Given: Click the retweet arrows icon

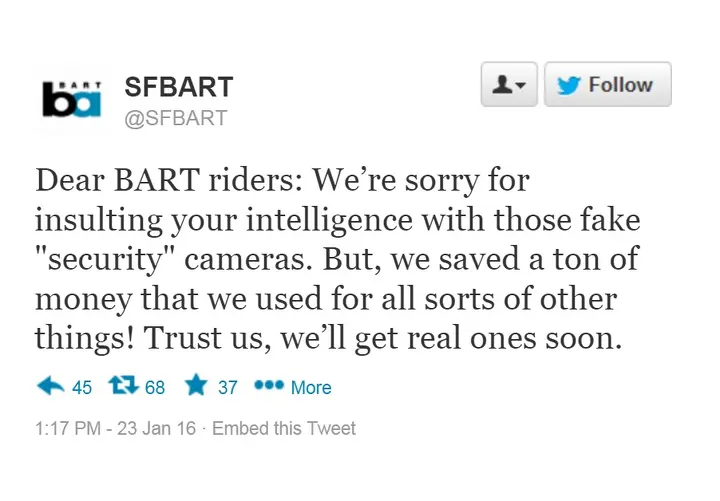Looking at the screenshot, I should [x=123, y=386].
